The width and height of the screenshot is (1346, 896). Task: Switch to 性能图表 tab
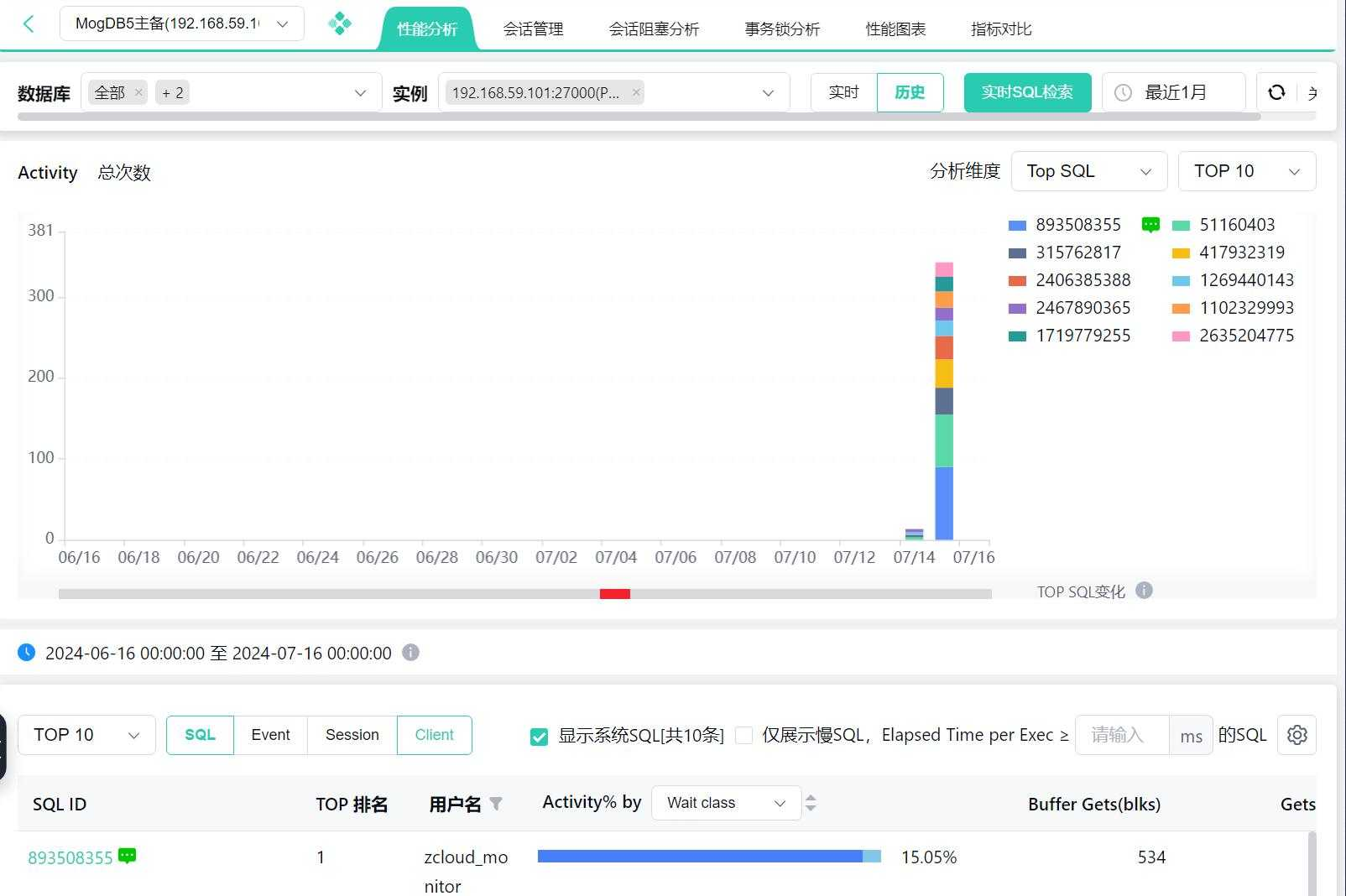895,29
